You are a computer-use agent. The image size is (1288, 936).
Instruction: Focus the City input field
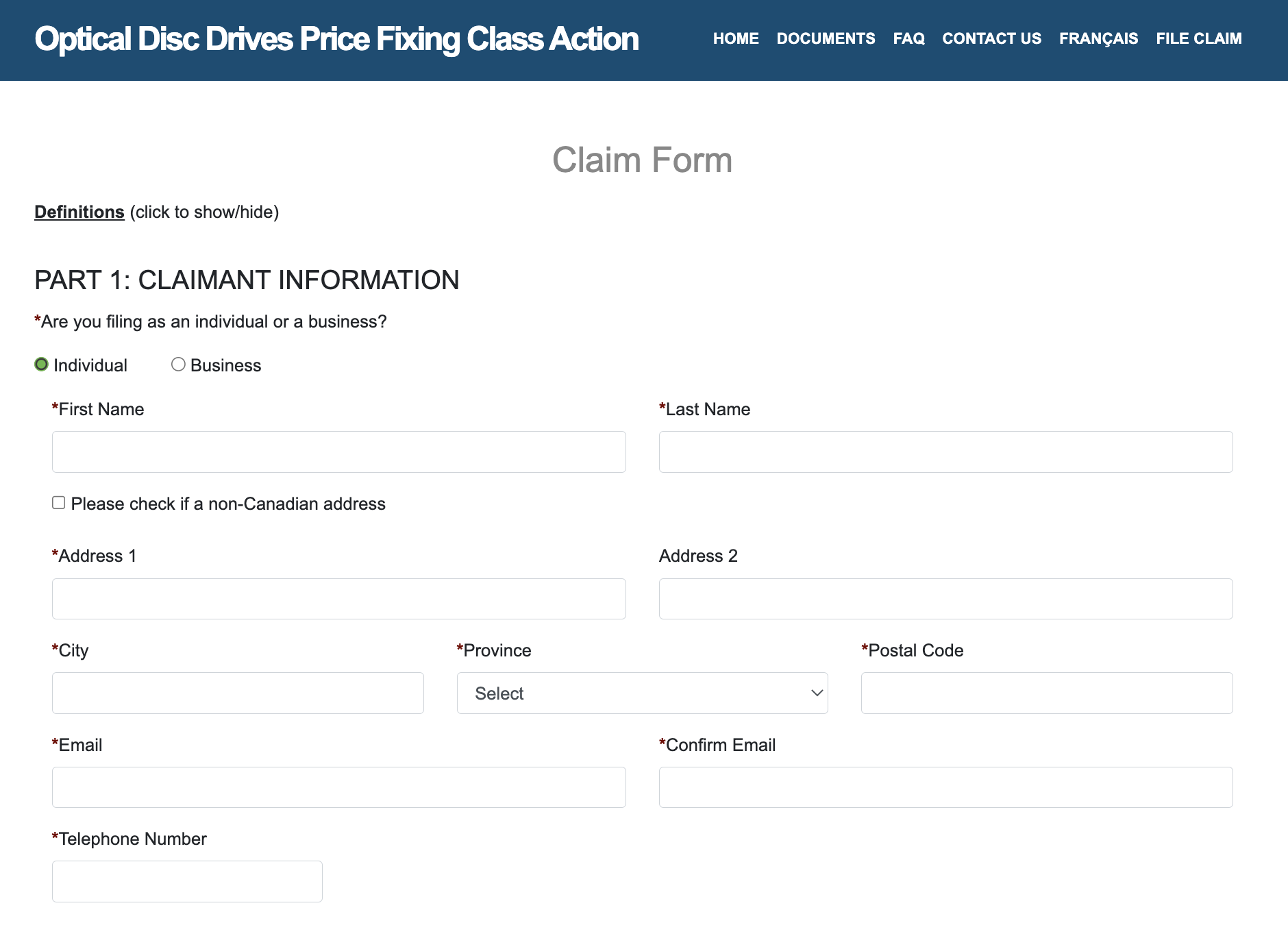238,693
